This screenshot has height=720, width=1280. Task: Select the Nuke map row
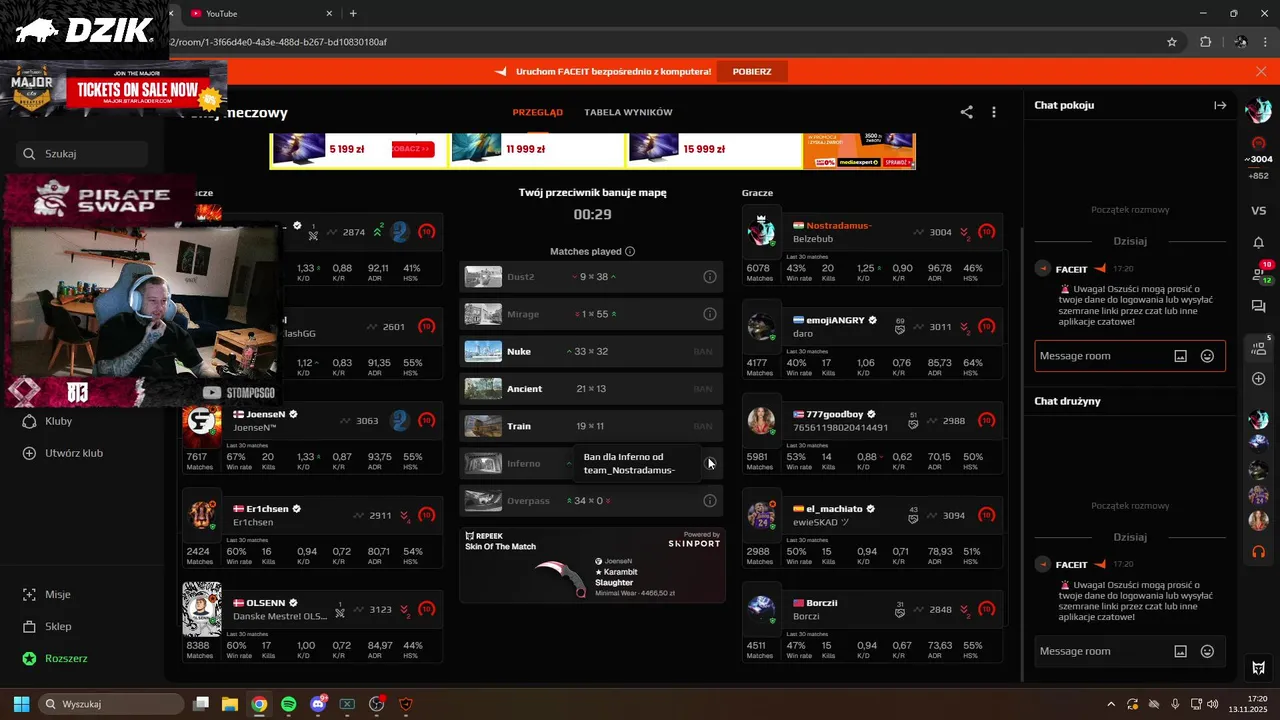591,352
